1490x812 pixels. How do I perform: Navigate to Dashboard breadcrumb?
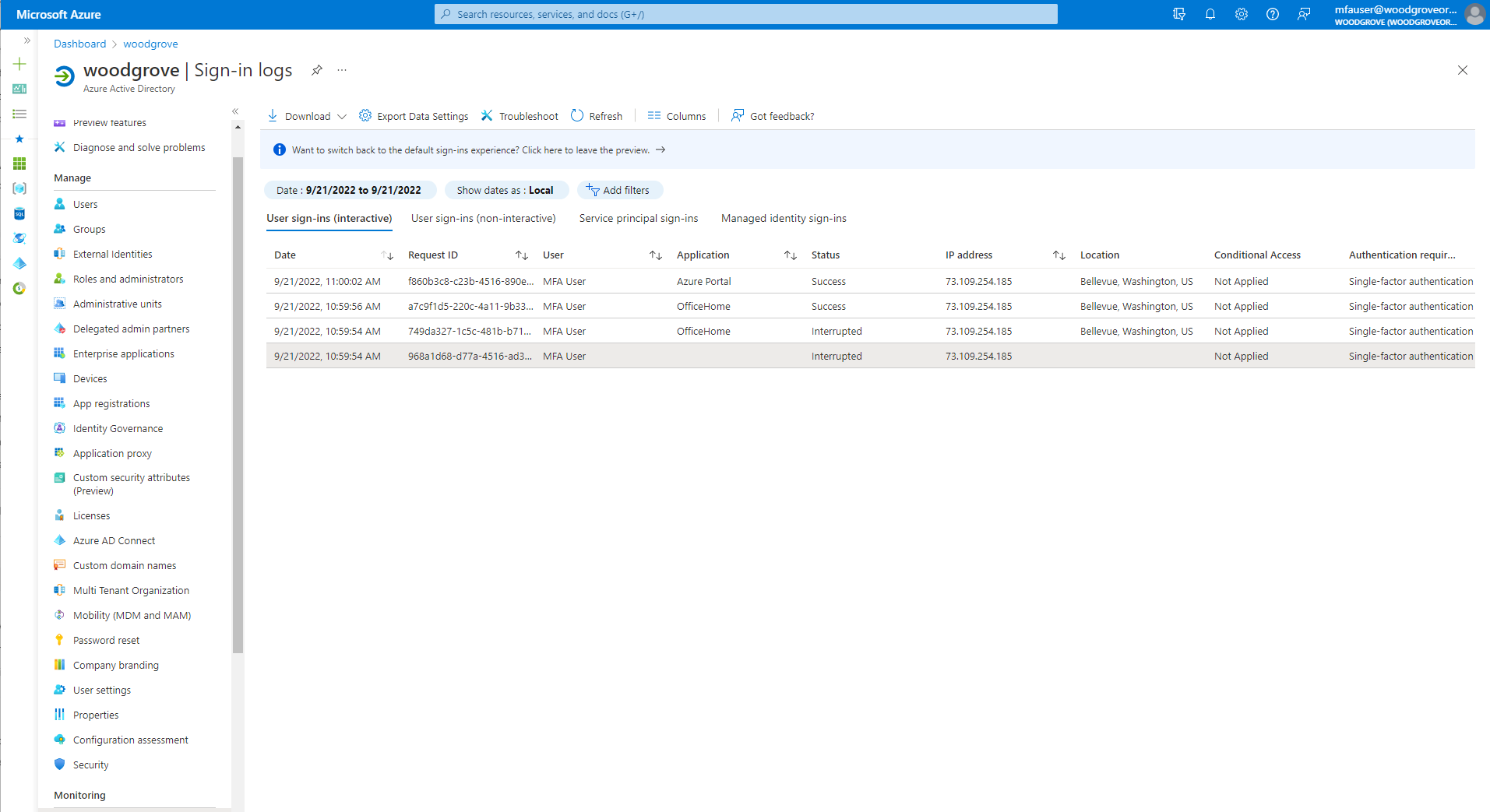coord(79,44)
